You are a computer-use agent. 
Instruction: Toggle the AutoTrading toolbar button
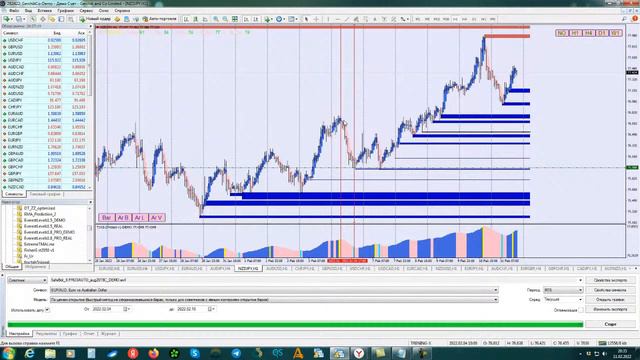[x=159, y=19]
